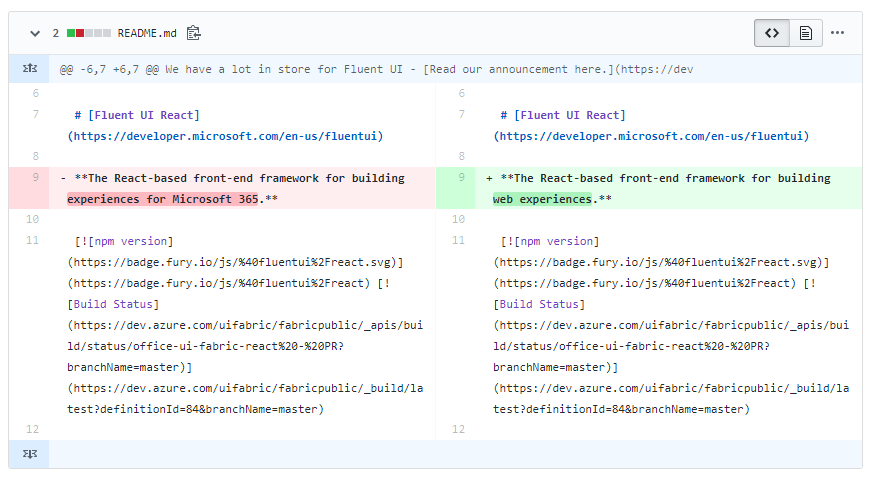
Task: Click left line number 7
Action: coord(36,114)
